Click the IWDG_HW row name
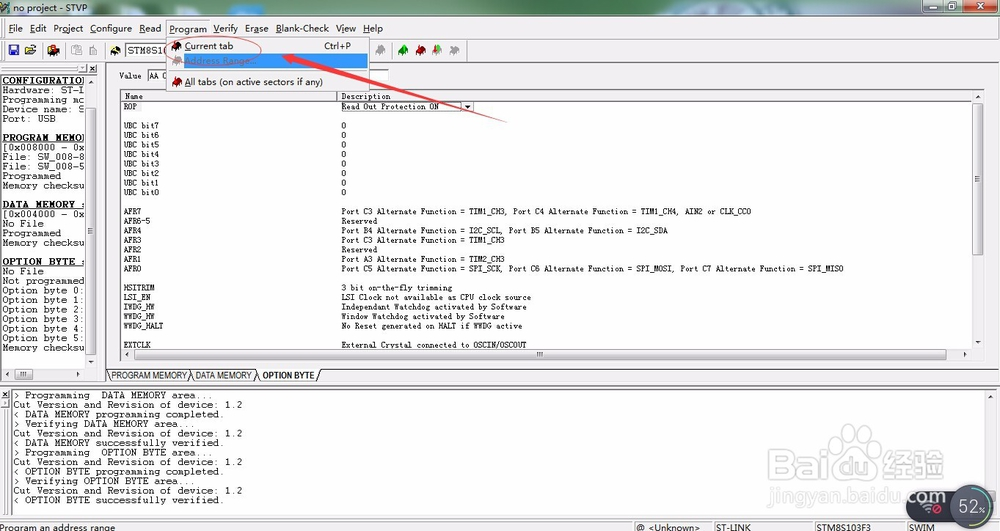Viewport: 1000px width, 531px height. point(138,307)
